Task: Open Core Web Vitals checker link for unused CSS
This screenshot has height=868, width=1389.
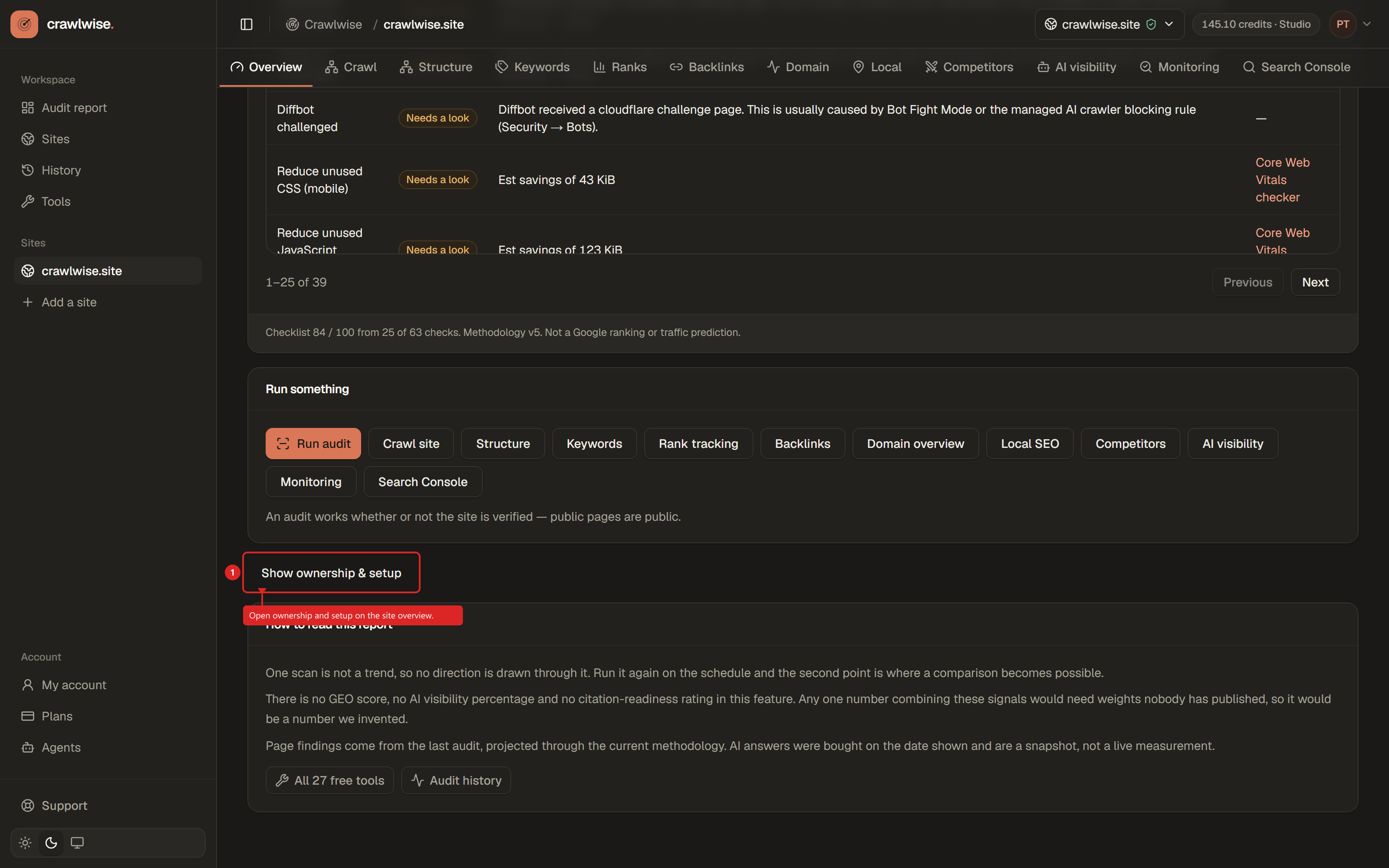Action: pyautogui.click(x=1282, y=180)
